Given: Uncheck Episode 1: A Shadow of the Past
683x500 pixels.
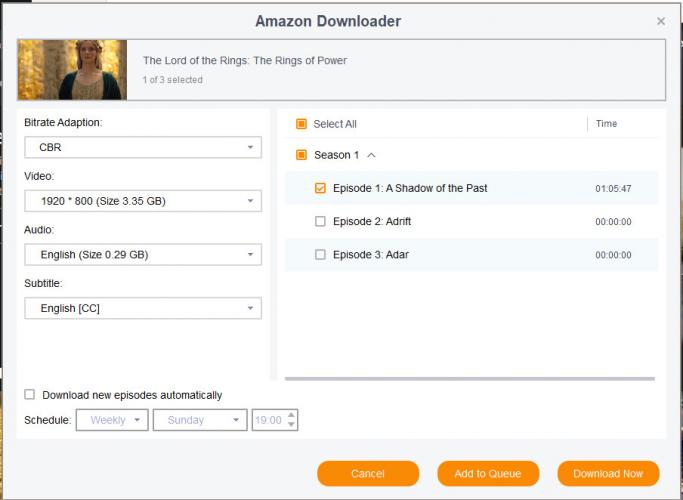Looking at the screenshot, I should click(320, 188).
